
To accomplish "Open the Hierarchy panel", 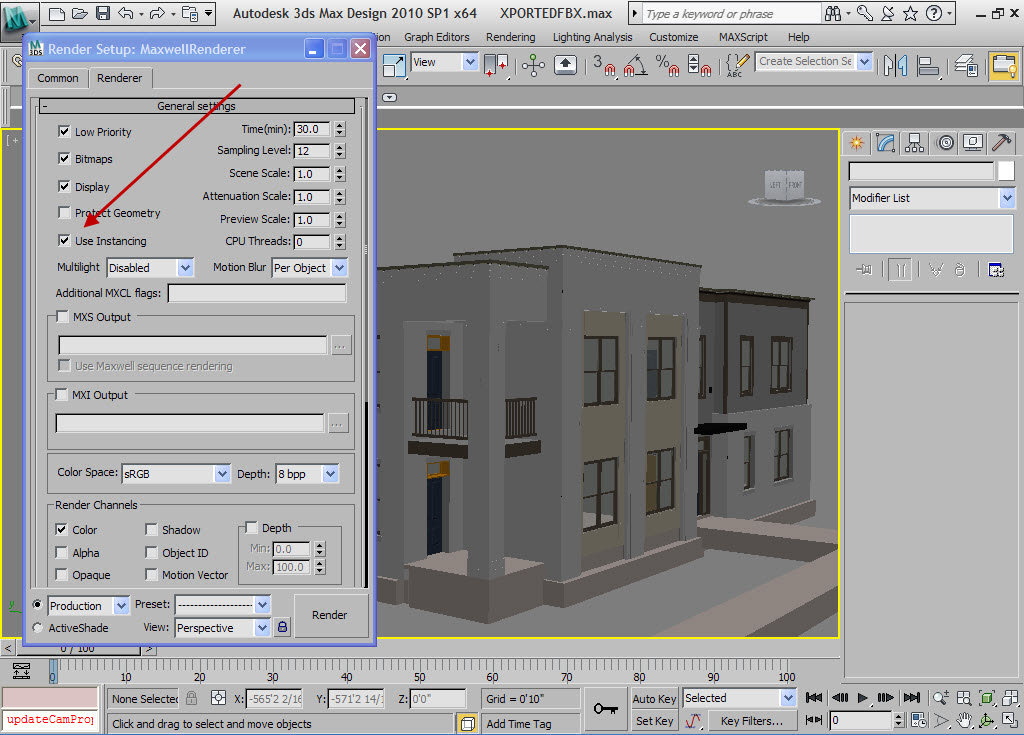I will (x=914, y=143).
